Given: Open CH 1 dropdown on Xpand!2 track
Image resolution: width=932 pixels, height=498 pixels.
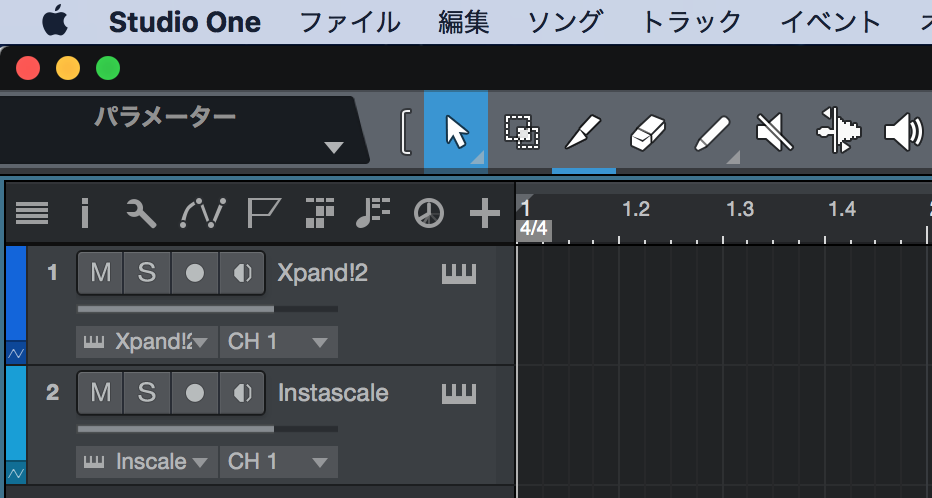Looking at the screenshot, I should [x=279, y=342].
